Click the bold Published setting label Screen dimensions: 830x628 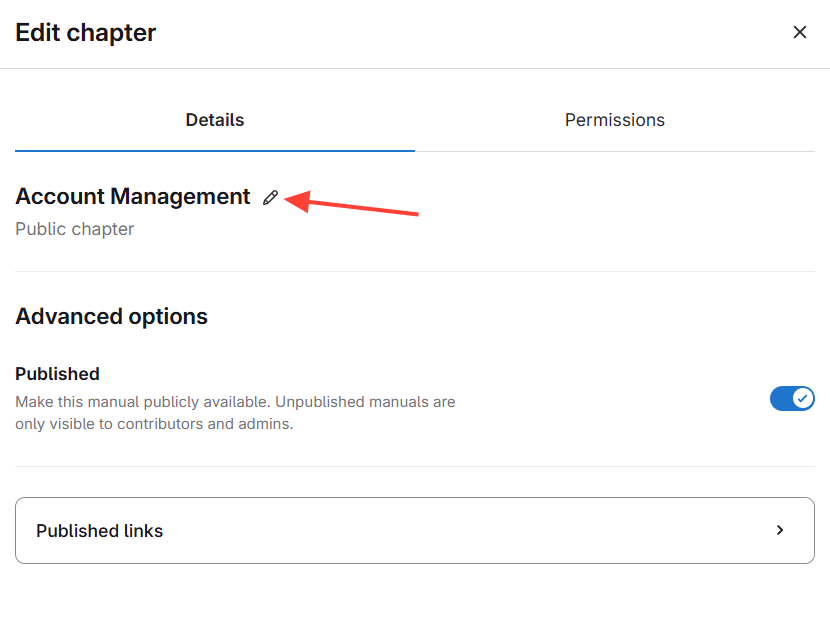point(57,374)
